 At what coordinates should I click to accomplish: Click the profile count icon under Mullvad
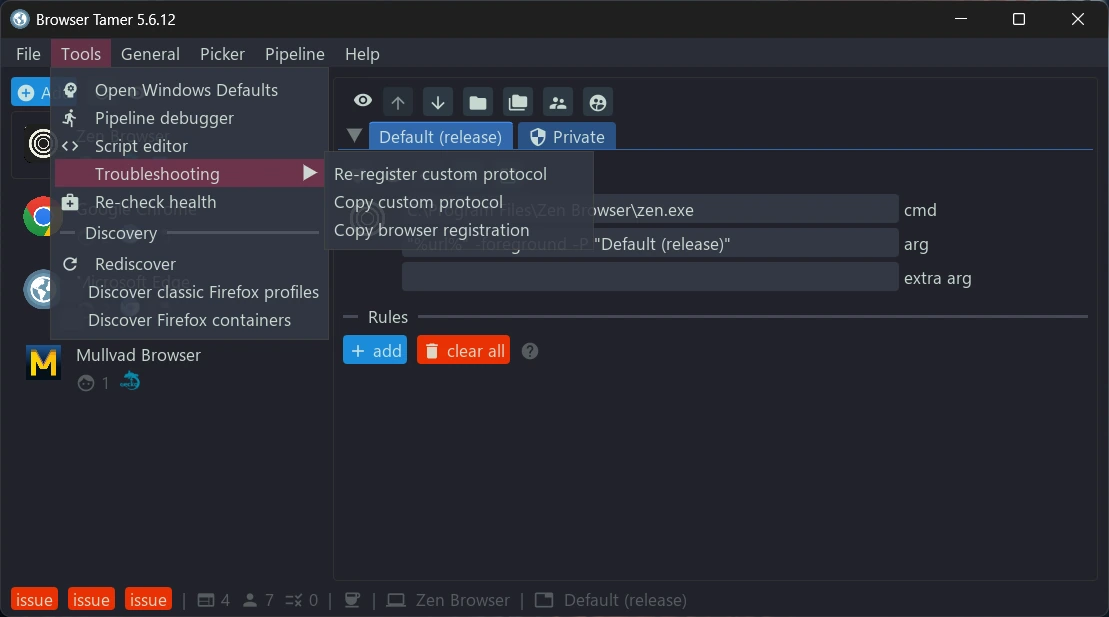pyautogui.click(x=86, y=383)
